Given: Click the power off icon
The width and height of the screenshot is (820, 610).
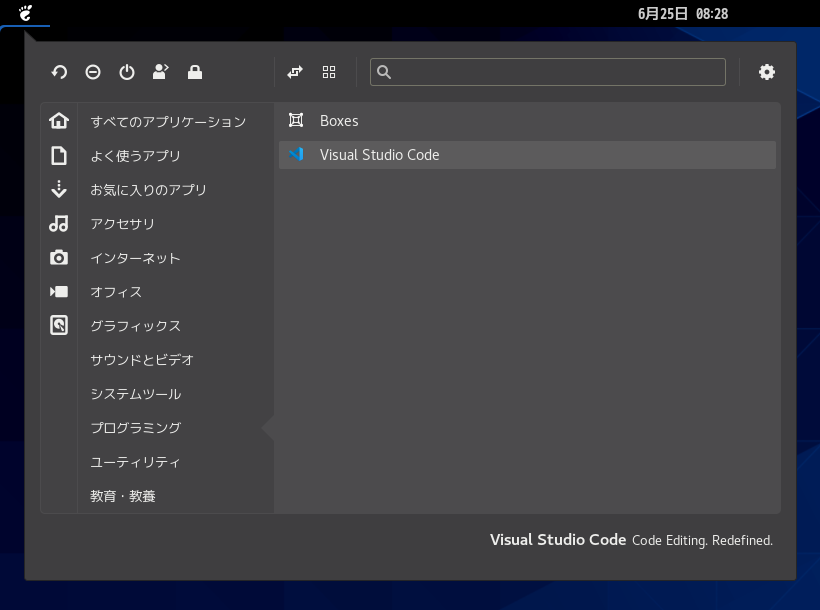Looking at the screenshot, I should [127, 72].
